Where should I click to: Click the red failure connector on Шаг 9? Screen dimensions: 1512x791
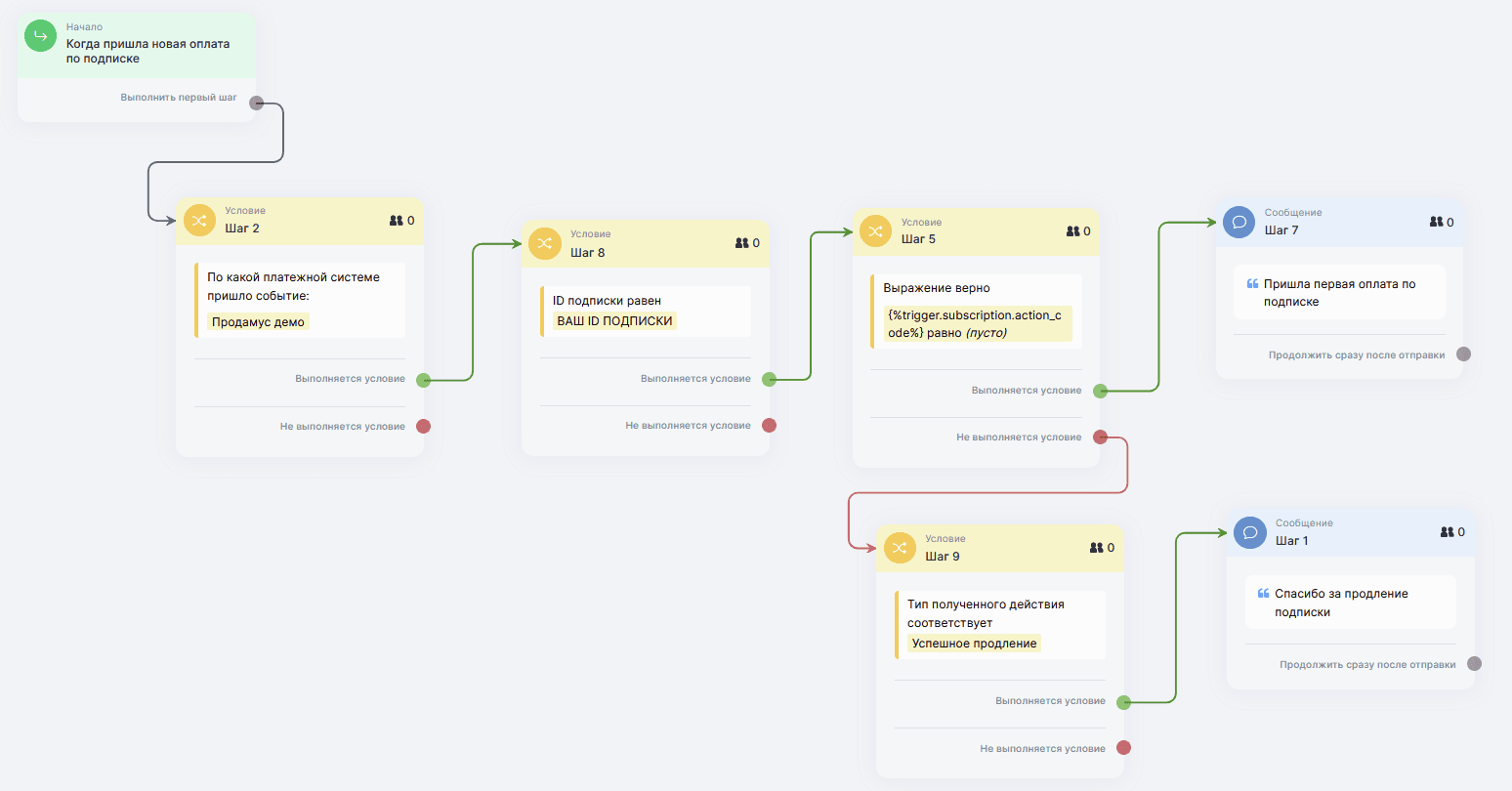point(1123,748)
